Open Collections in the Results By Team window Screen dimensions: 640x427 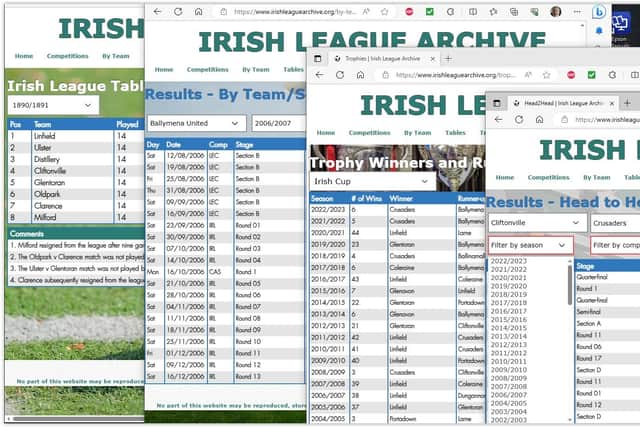[x=514, y=12]
